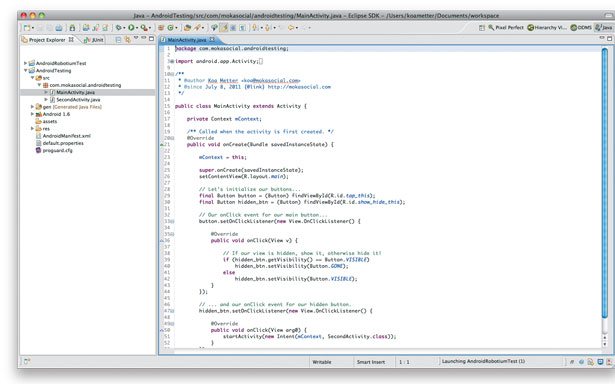
Task: Click the Print toolbar icon
Action: point(59,28)
